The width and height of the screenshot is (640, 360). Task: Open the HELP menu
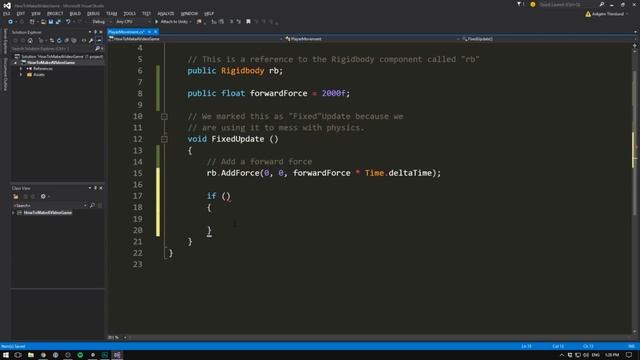(209, 13)
